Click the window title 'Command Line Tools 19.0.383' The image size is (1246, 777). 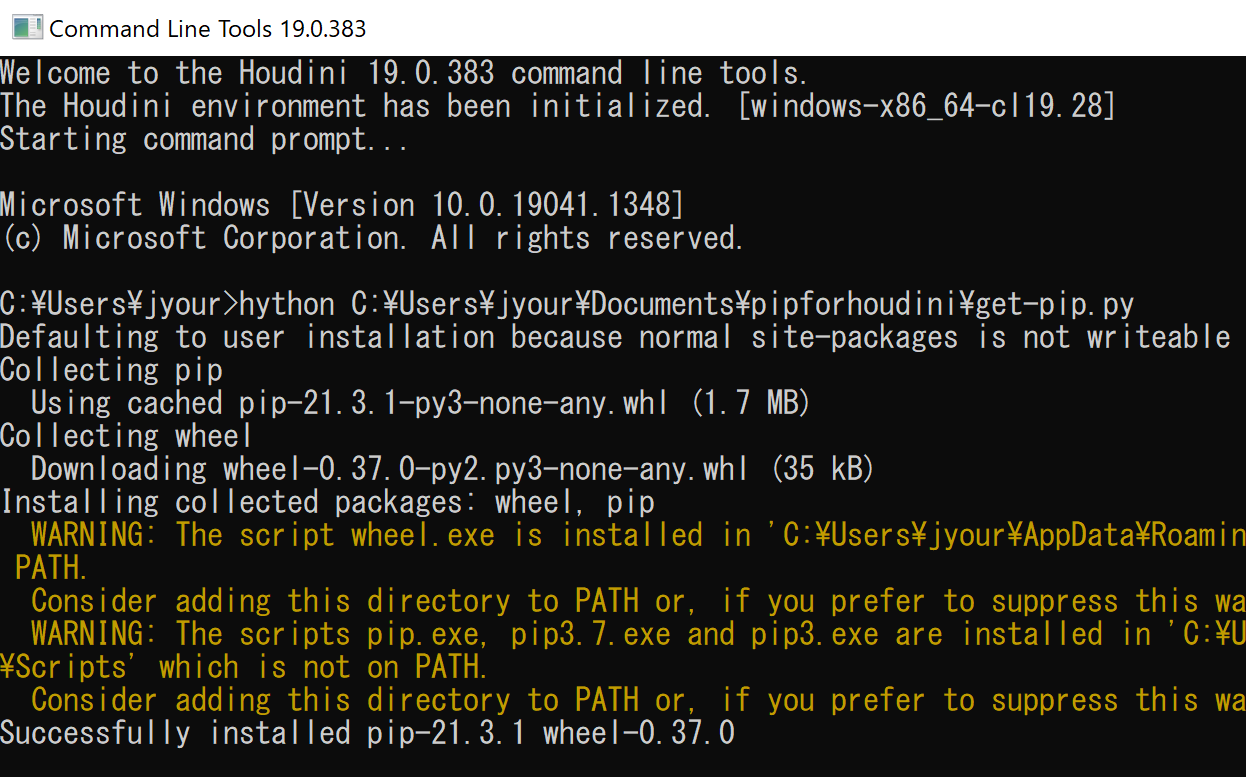click(208, 29)
